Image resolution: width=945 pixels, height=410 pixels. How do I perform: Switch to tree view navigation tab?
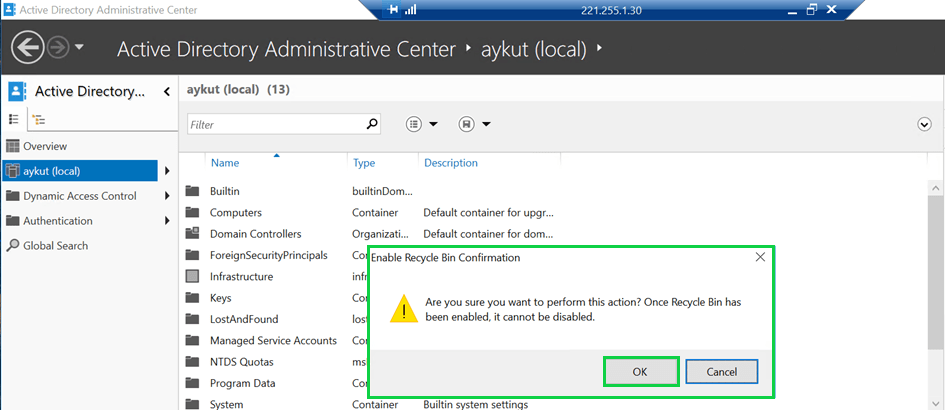(x=39, y=119)
